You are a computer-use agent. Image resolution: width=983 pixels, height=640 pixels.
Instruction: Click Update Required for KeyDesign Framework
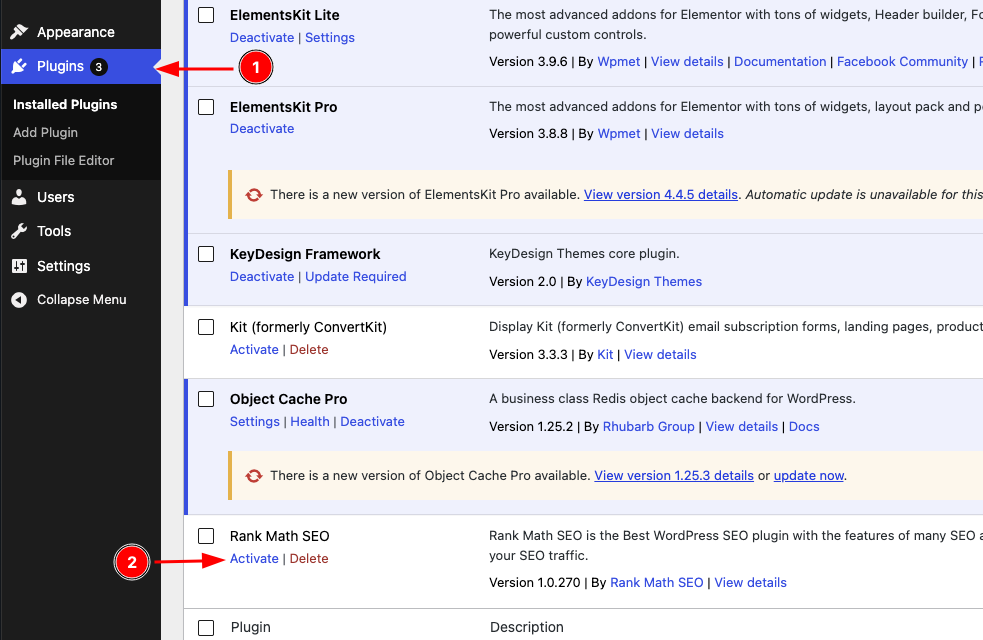coord(355,276)
